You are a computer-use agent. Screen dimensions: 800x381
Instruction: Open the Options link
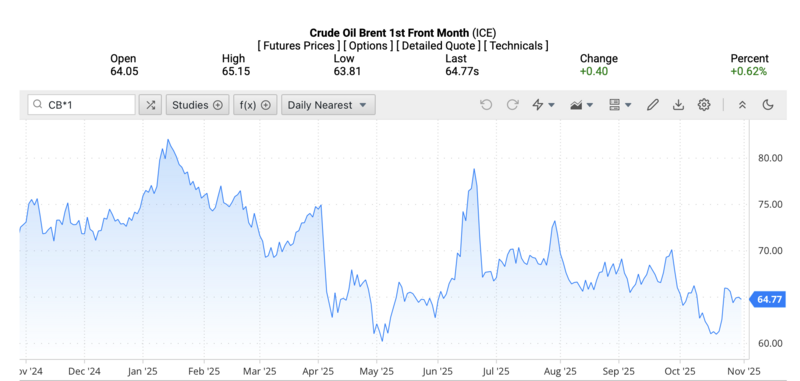point(368,45)
